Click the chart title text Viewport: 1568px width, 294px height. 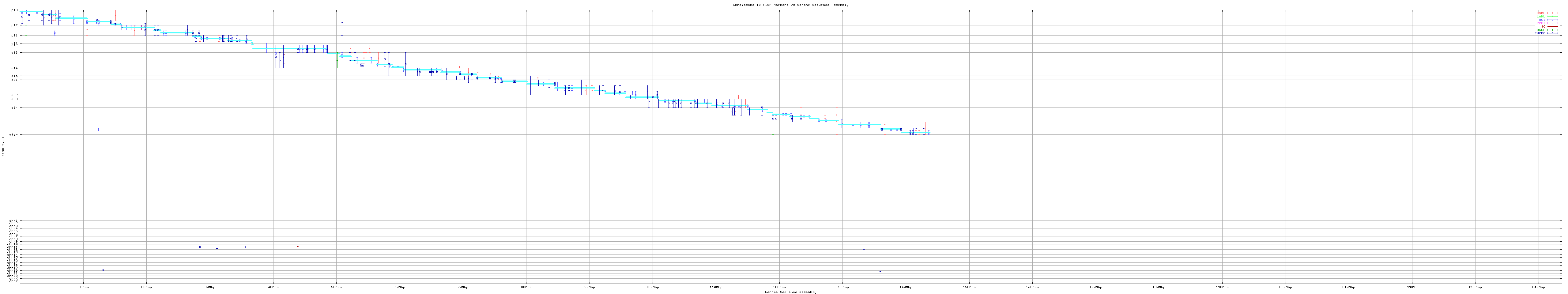point(790,5)
